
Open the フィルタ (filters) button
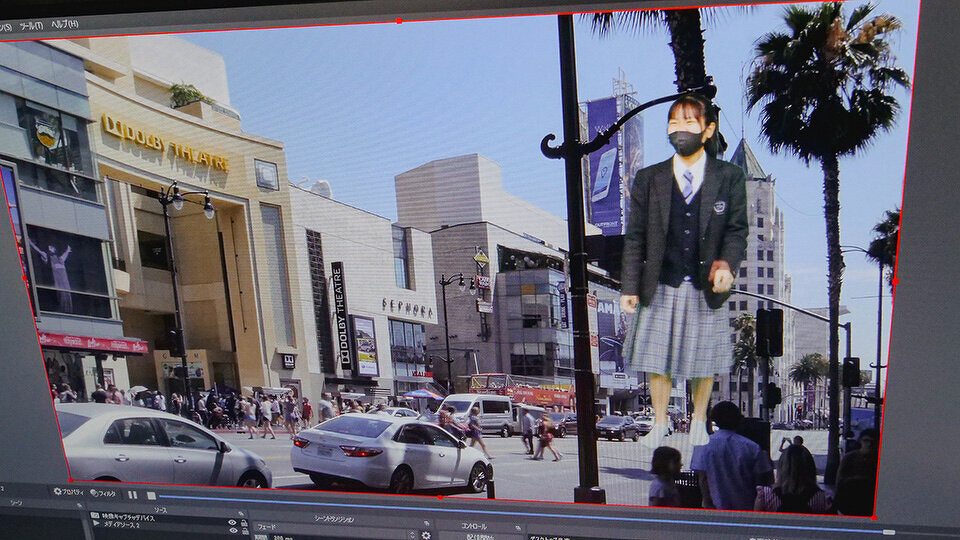click(x=103, y=493)
